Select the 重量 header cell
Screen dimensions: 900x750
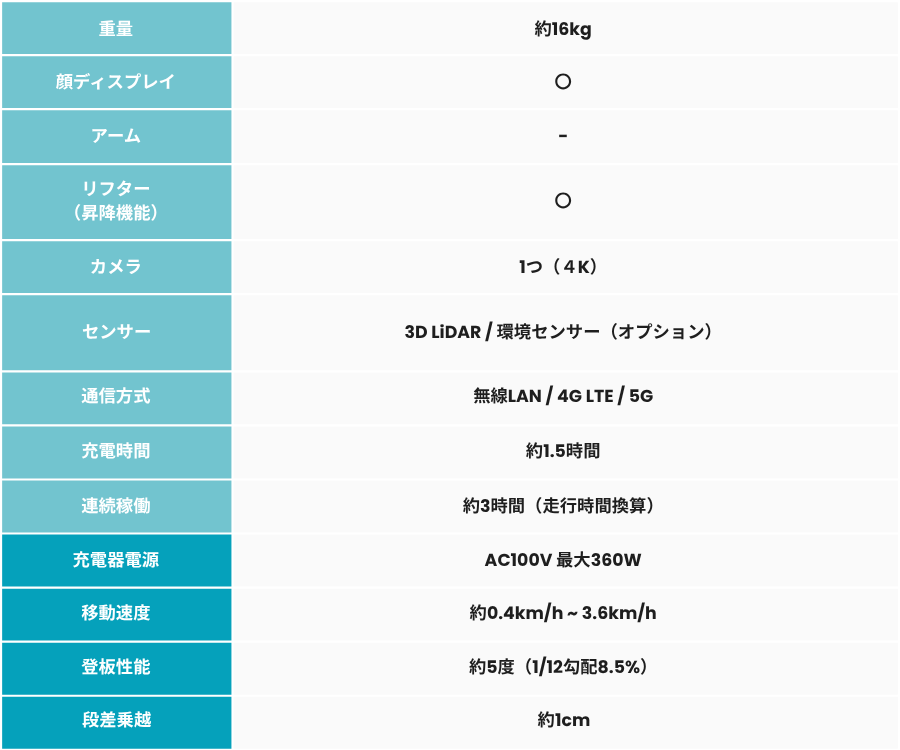[x=116, y=29]
